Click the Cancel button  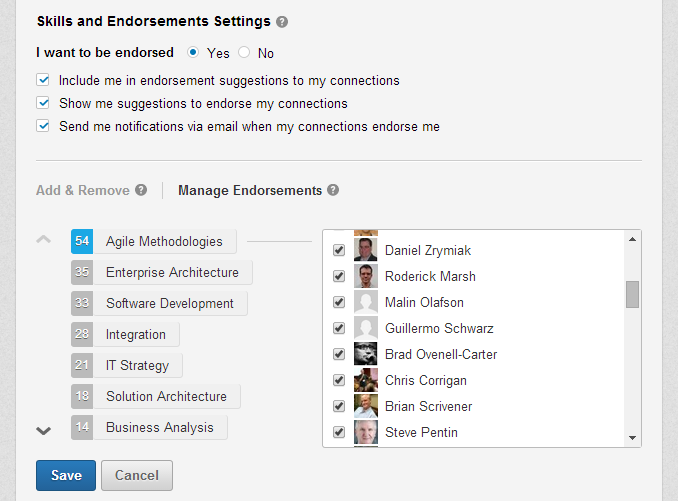pyautogui.click(x=137, y=475)
